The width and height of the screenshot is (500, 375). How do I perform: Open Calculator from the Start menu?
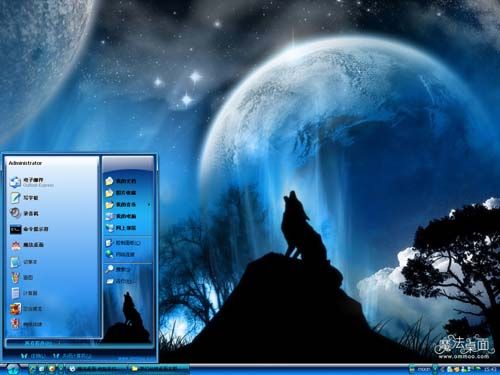click(24, 293)
